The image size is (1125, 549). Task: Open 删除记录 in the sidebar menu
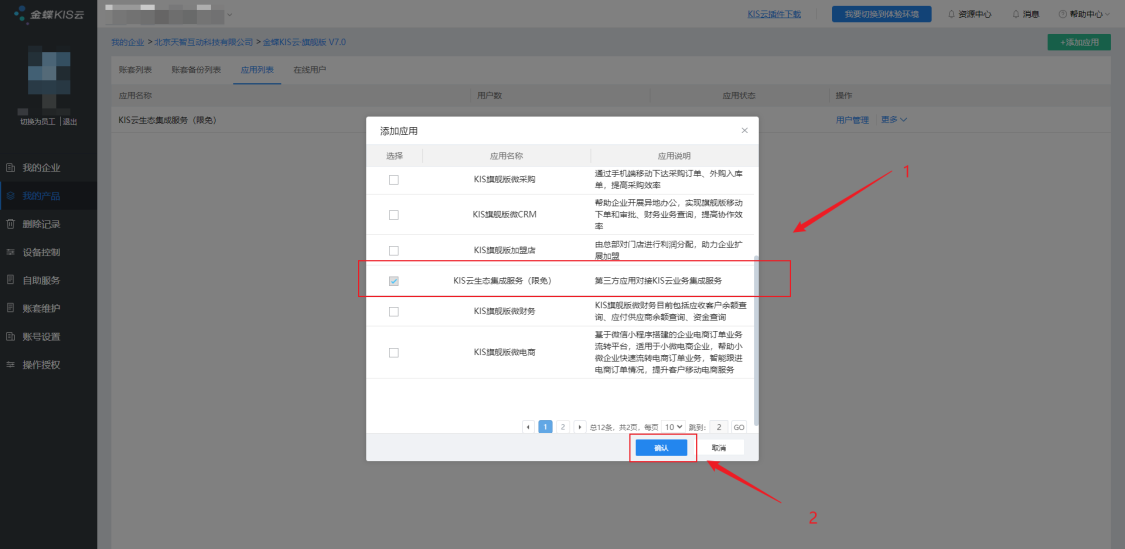tap(48, 224)
